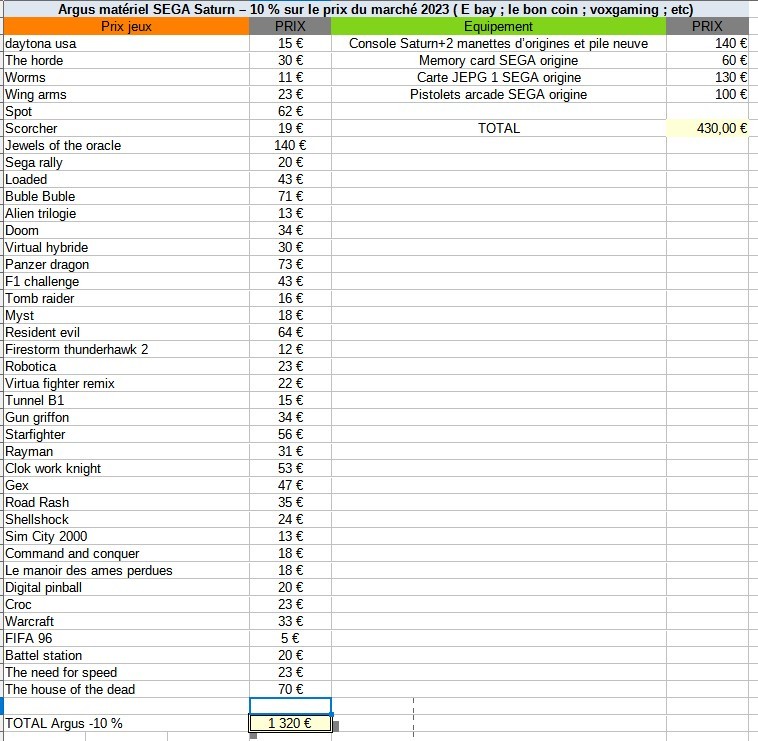Click the 62 € price for Spot
Image resolution: width=758 pixels, height=741 pixels.
(290, 111)
